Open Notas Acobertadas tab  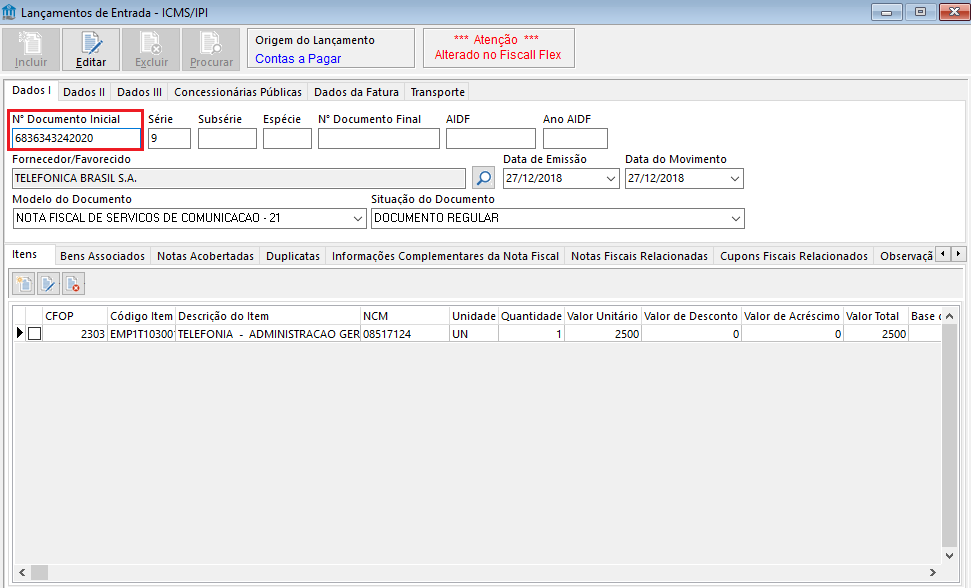click(205, 256)
